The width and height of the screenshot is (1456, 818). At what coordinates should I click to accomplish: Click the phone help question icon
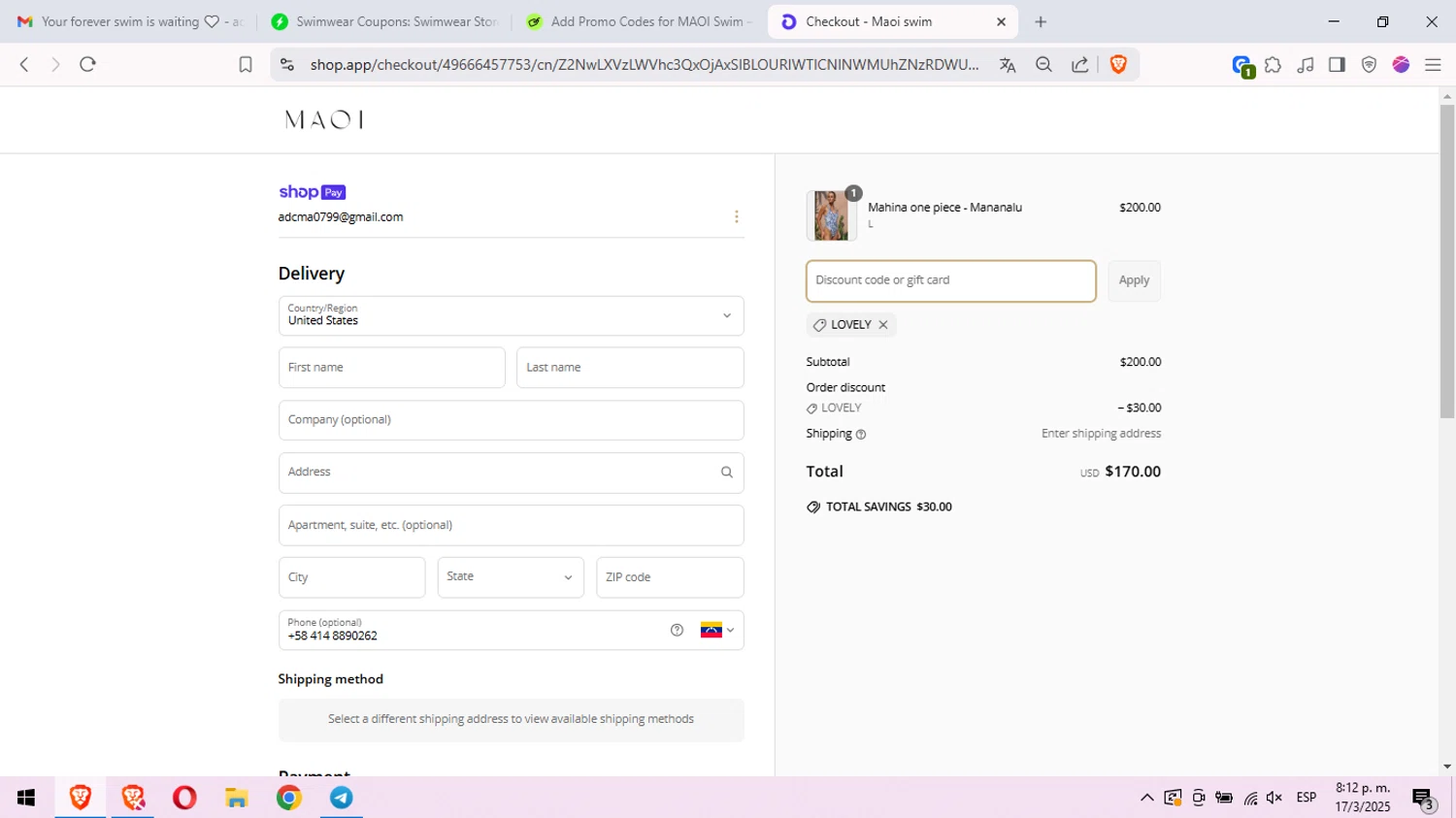(x=677, y=630)
